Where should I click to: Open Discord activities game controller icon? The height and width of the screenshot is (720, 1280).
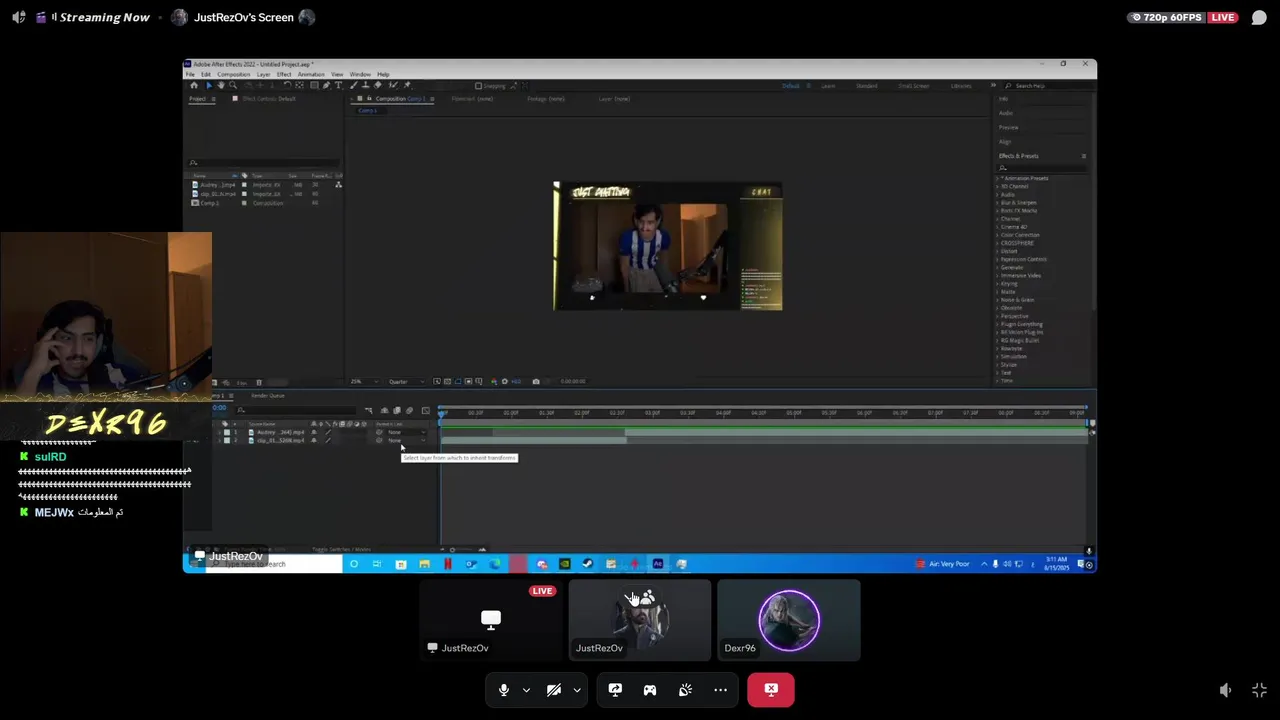(x=650, y=690)
